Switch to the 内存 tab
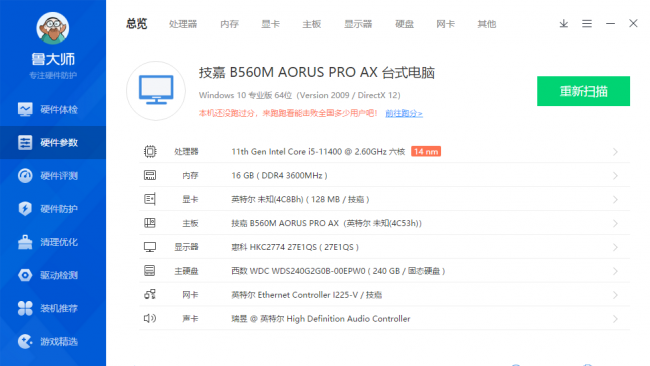The image size is (650, 366). 229,24
